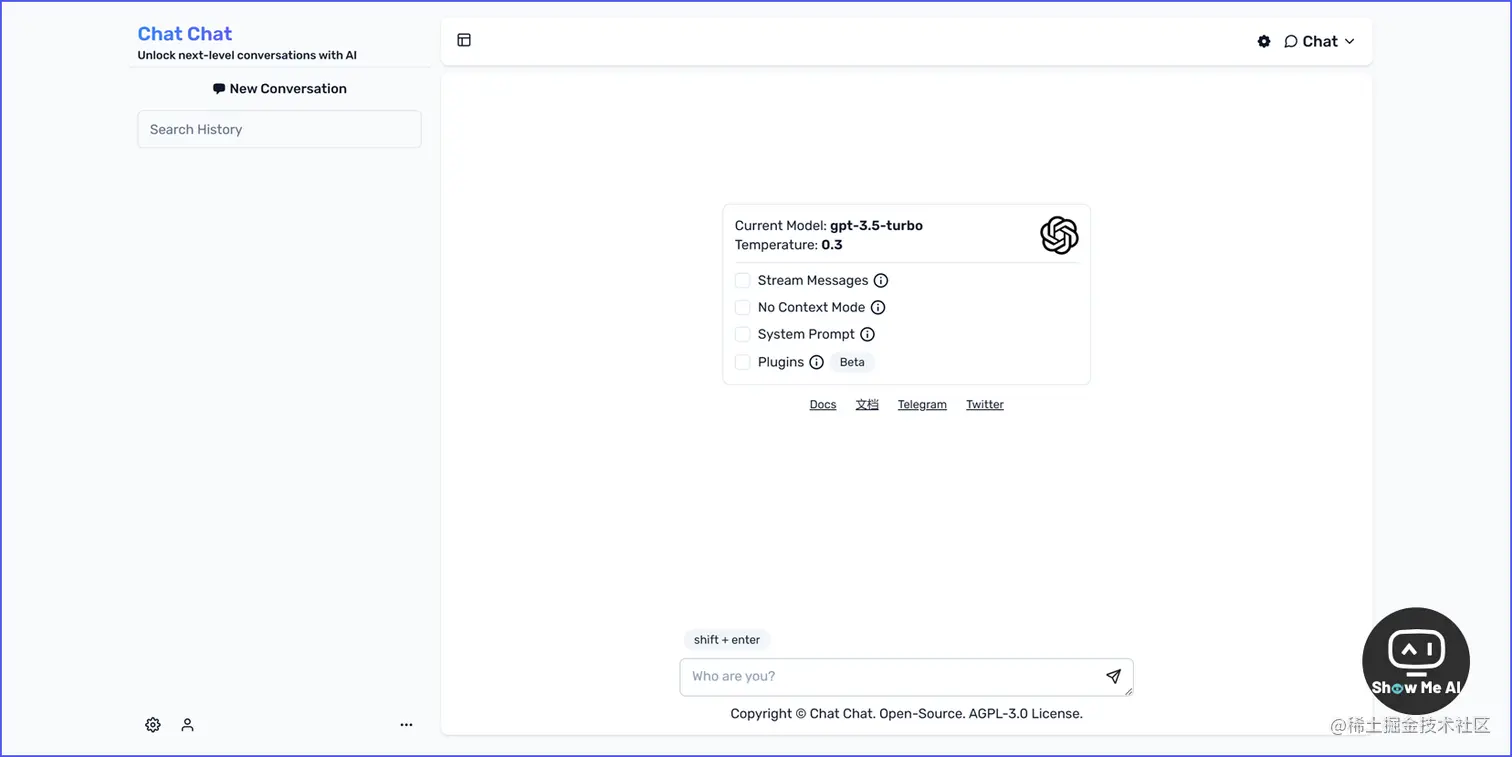Enable System Prompt checkbox
The width and height of the screenshot is (1512, 757).
(742, 334)
